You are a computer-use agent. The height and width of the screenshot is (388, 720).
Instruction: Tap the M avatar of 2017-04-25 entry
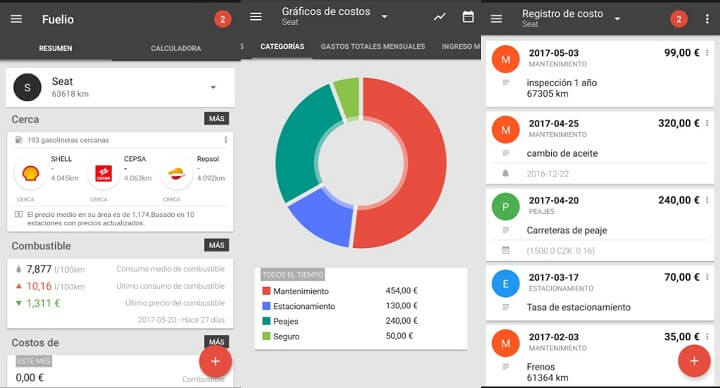pyautogui.click(x=506, y=130)
